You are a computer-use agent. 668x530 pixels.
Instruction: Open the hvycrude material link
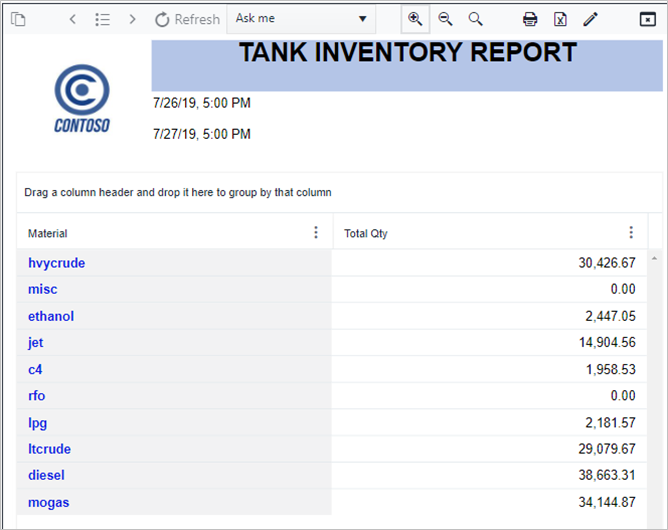[x=56, y=263]
